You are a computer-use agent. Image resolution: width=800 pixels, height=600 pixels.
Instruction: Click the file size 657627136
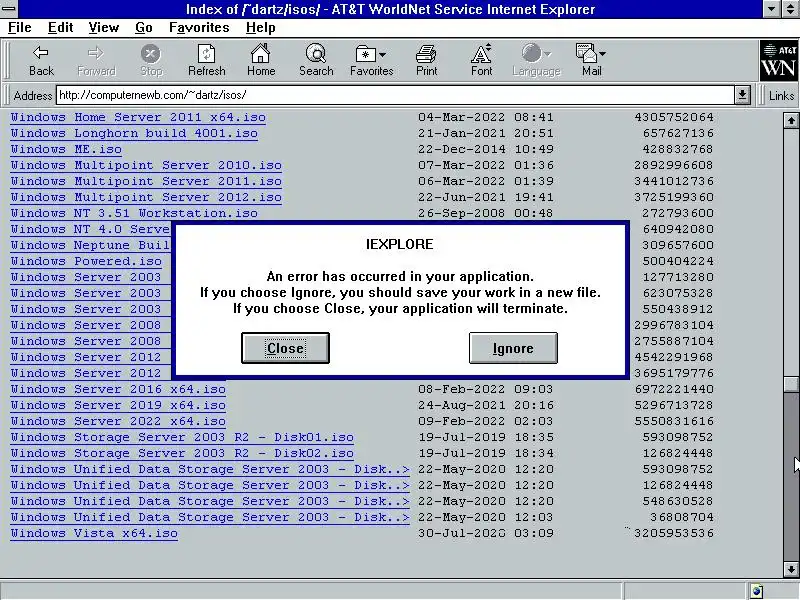coord(678,133)
